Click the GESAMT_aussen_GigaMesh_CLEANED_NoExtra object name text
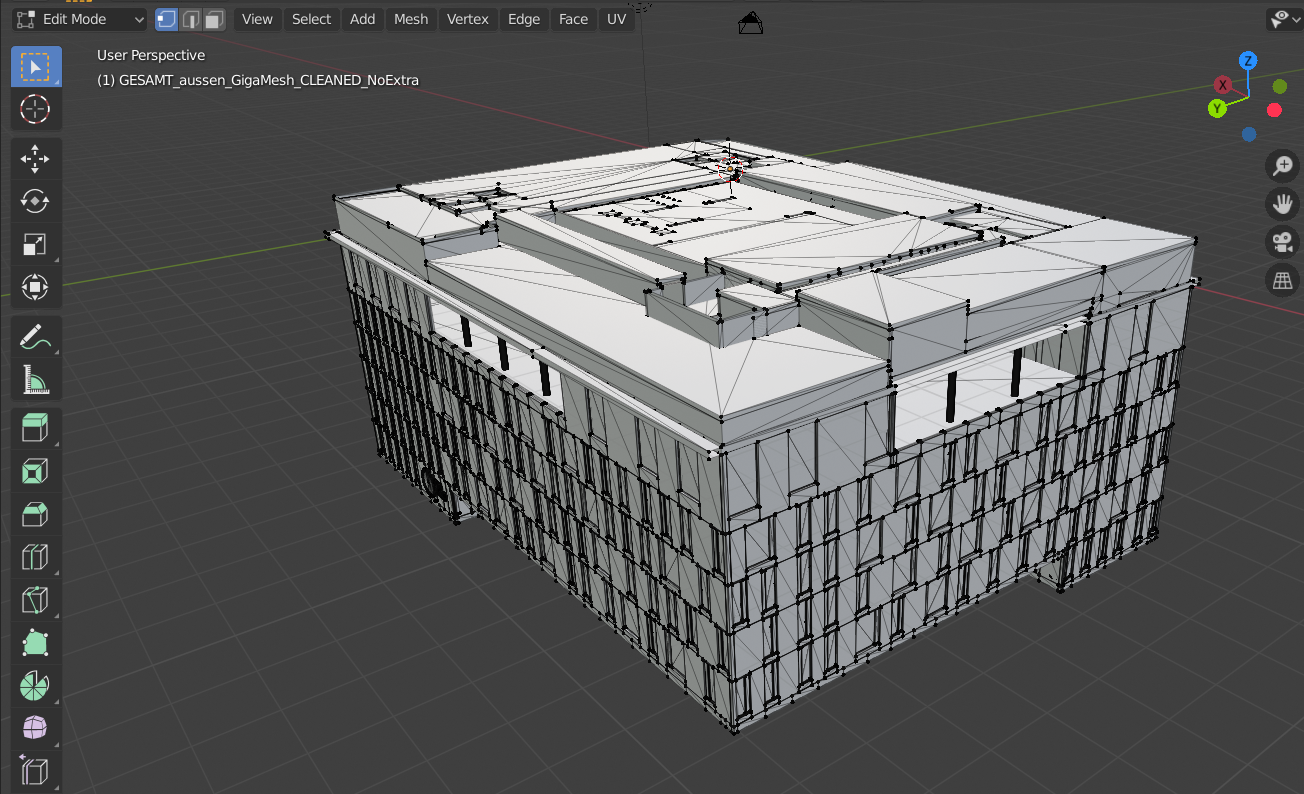The height and width of the screenshot is (794, 1304). [269, 80]
